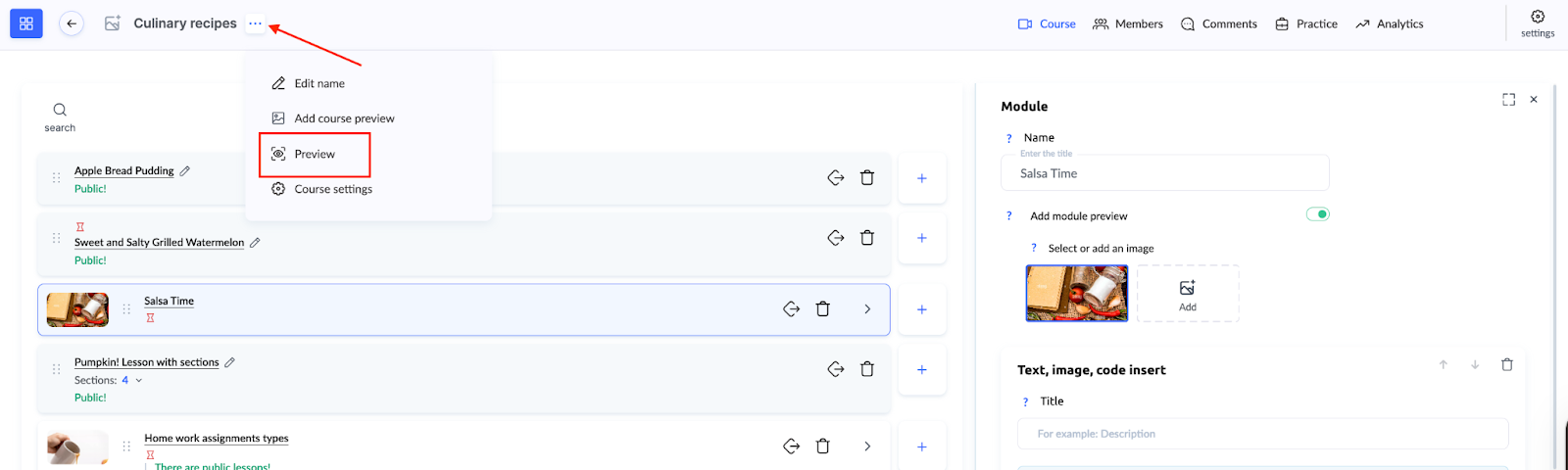The height and width of the screenshot is (470, 1568).
Task: Open the Analytics tab
Action: pos(1390,23)
